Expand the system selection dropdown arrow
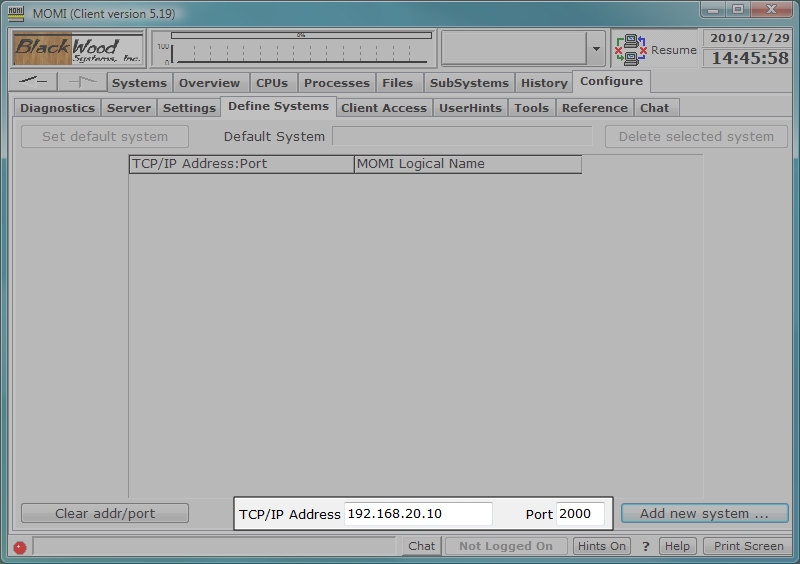The image size is (800, 564). click(596, 49)
